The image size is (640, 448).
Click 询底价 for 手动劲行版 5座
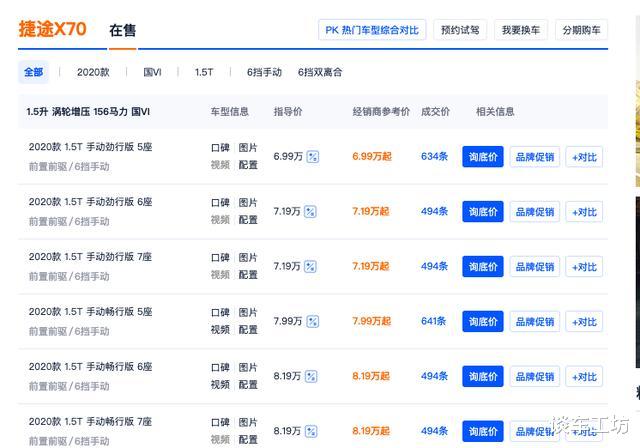(x=483, y=157)
